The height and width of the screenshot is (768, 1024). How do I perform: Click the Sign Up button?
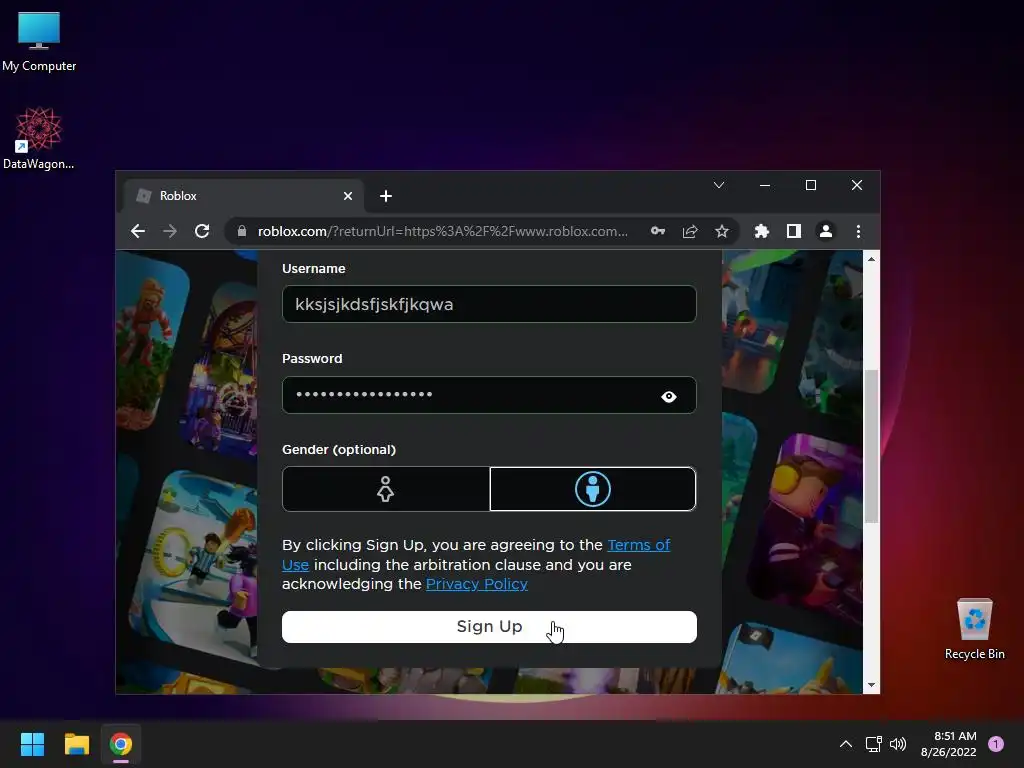point(489,627)
